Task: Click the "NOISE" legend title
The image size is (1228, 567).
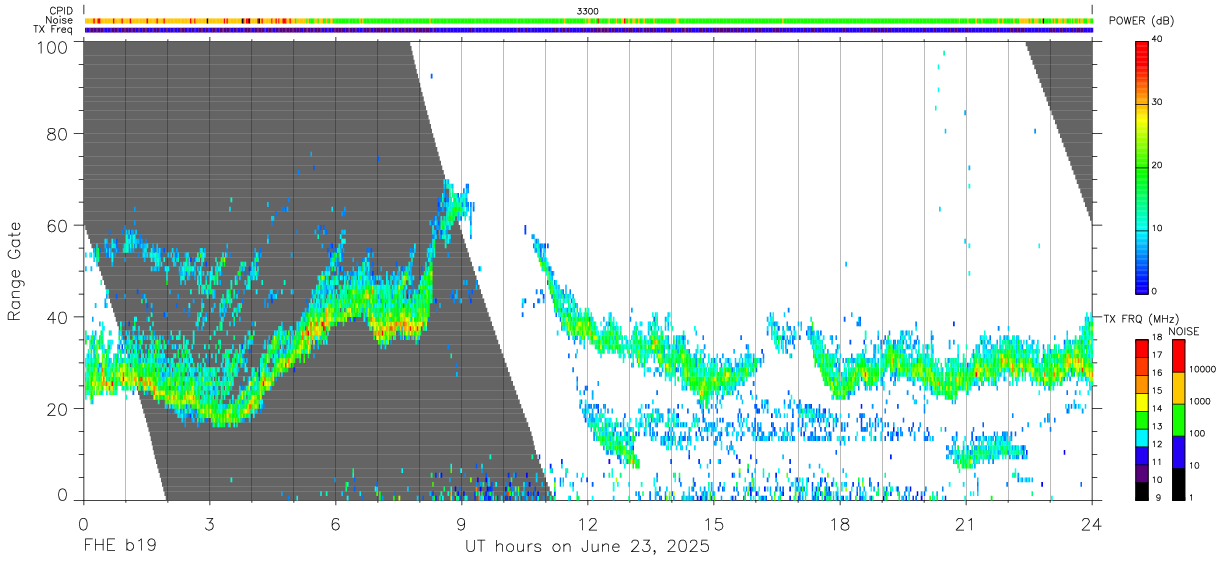Action: [x=1184, y=331]
